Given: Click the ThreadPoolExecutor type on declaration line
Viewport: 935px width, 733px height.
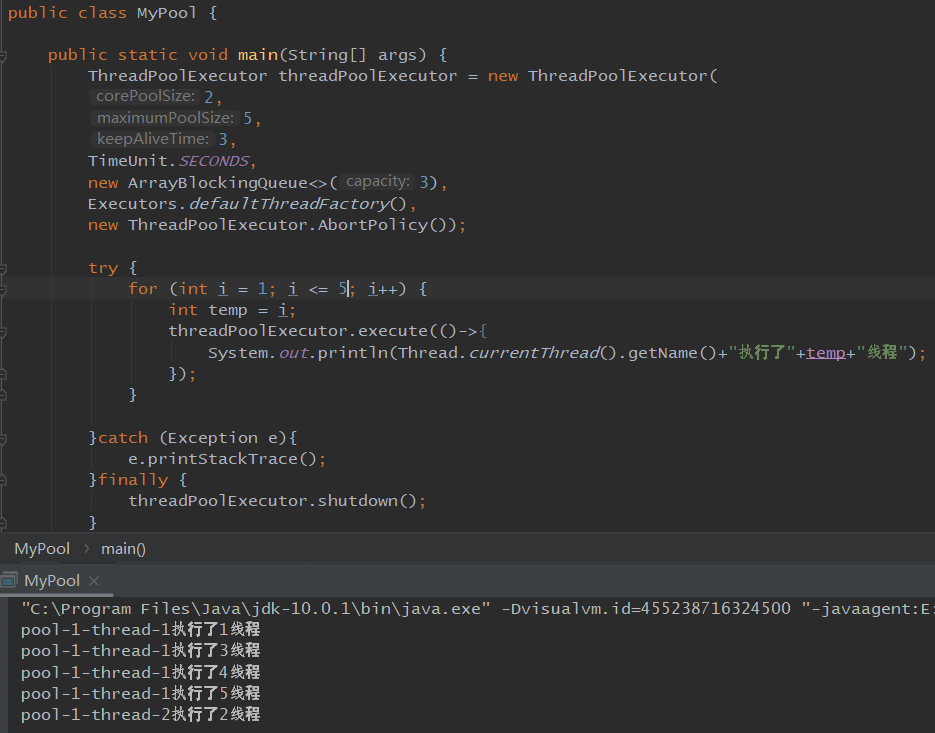Looking at the screenshot, I should (178, 76).
